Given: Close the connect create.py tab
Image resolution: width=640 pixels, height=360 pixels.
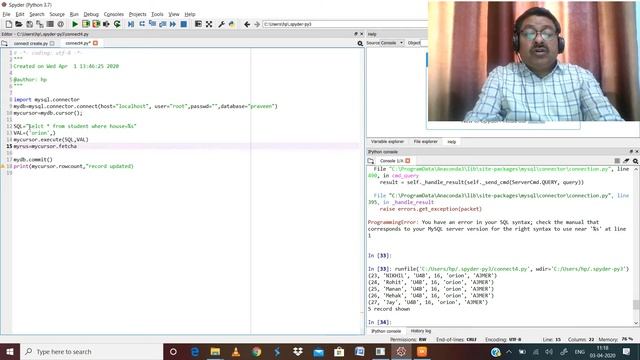Looking at the screenshot, I should pyautogui.click(x=52, y=43).
